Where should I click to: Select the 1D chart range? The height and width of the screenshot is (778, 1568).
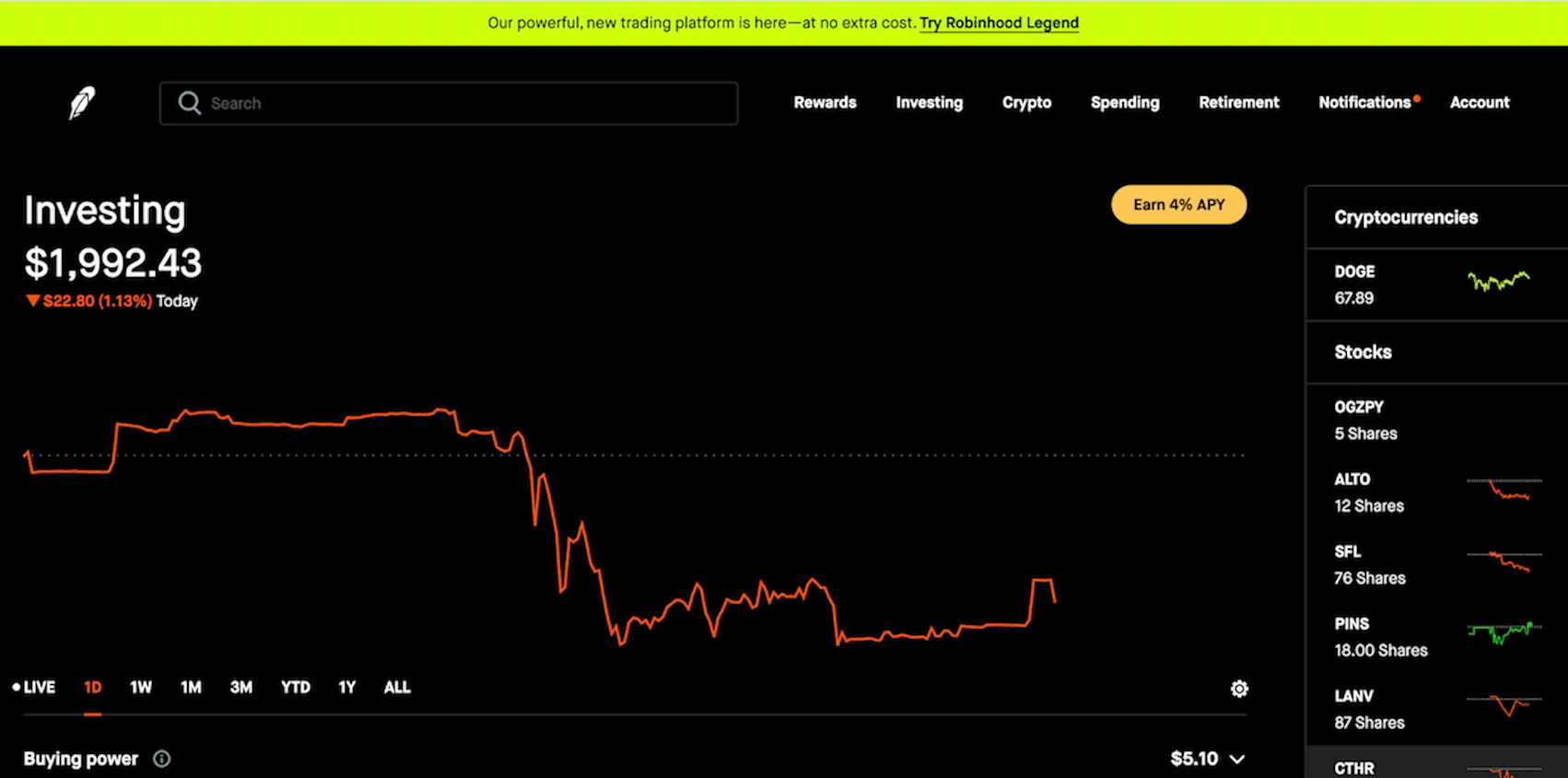click(92, 687)
